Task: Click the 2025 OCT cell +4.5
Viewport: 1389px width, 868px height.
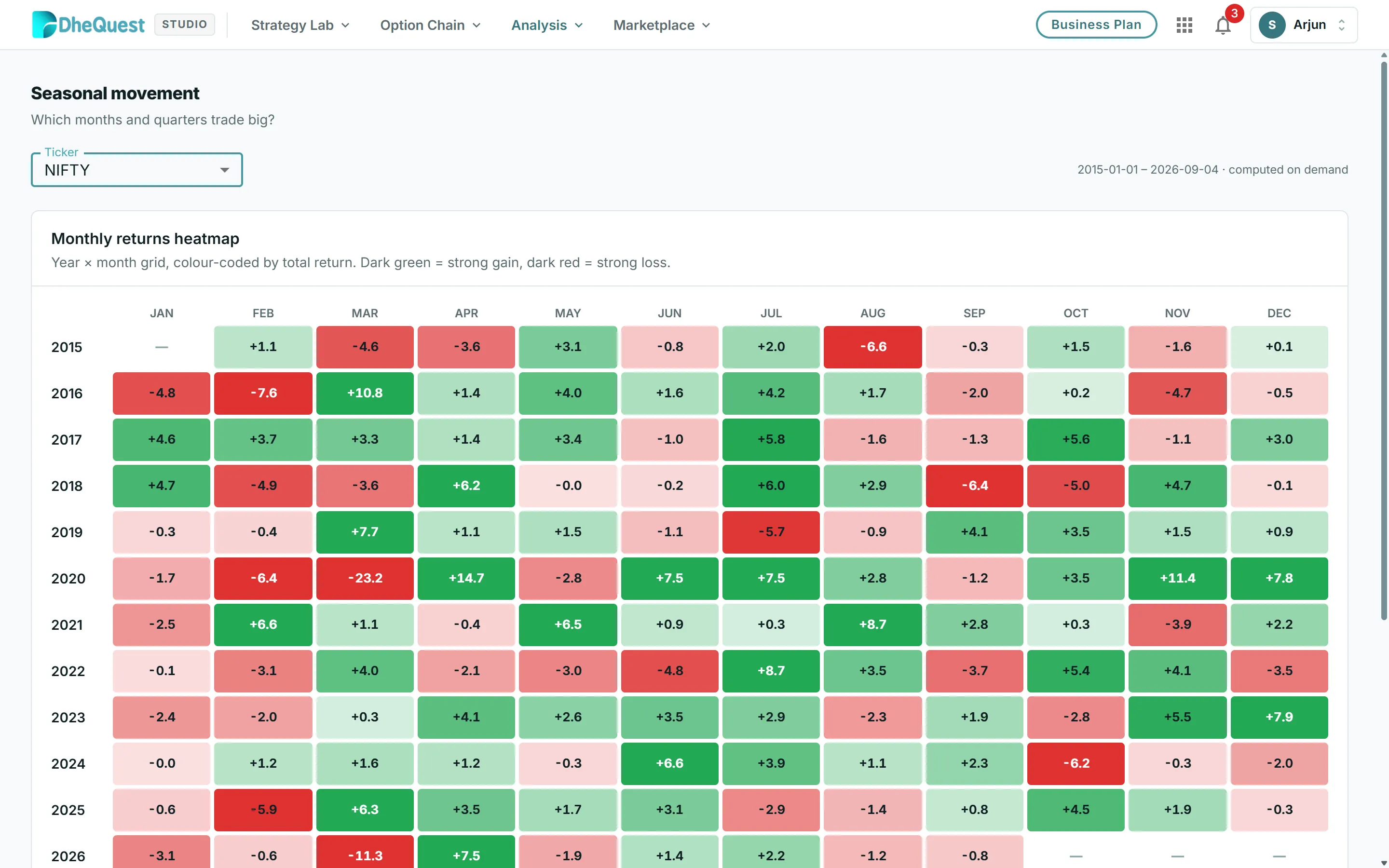Action: coord(1076,810)
